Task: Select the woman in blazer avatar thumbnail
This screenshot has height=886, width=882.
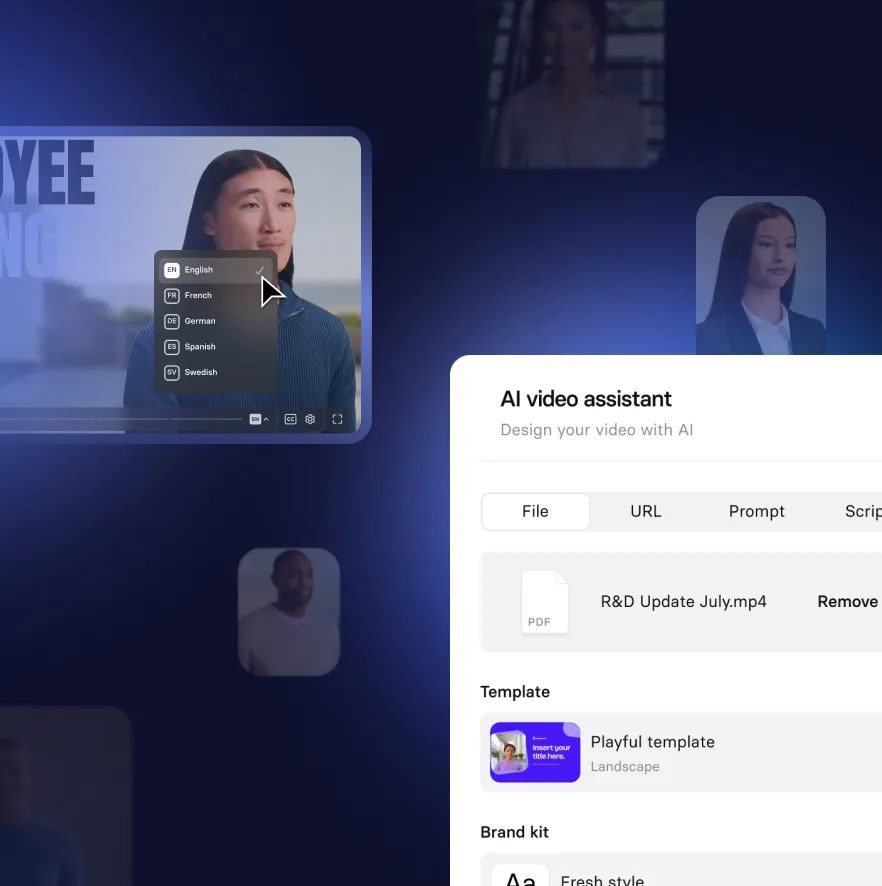Action: pyautogui.click(x=760, y=276)
